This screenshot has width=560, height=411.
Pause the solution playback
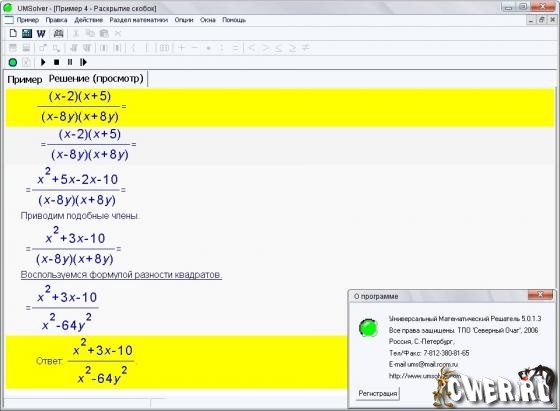click(70, 62)
